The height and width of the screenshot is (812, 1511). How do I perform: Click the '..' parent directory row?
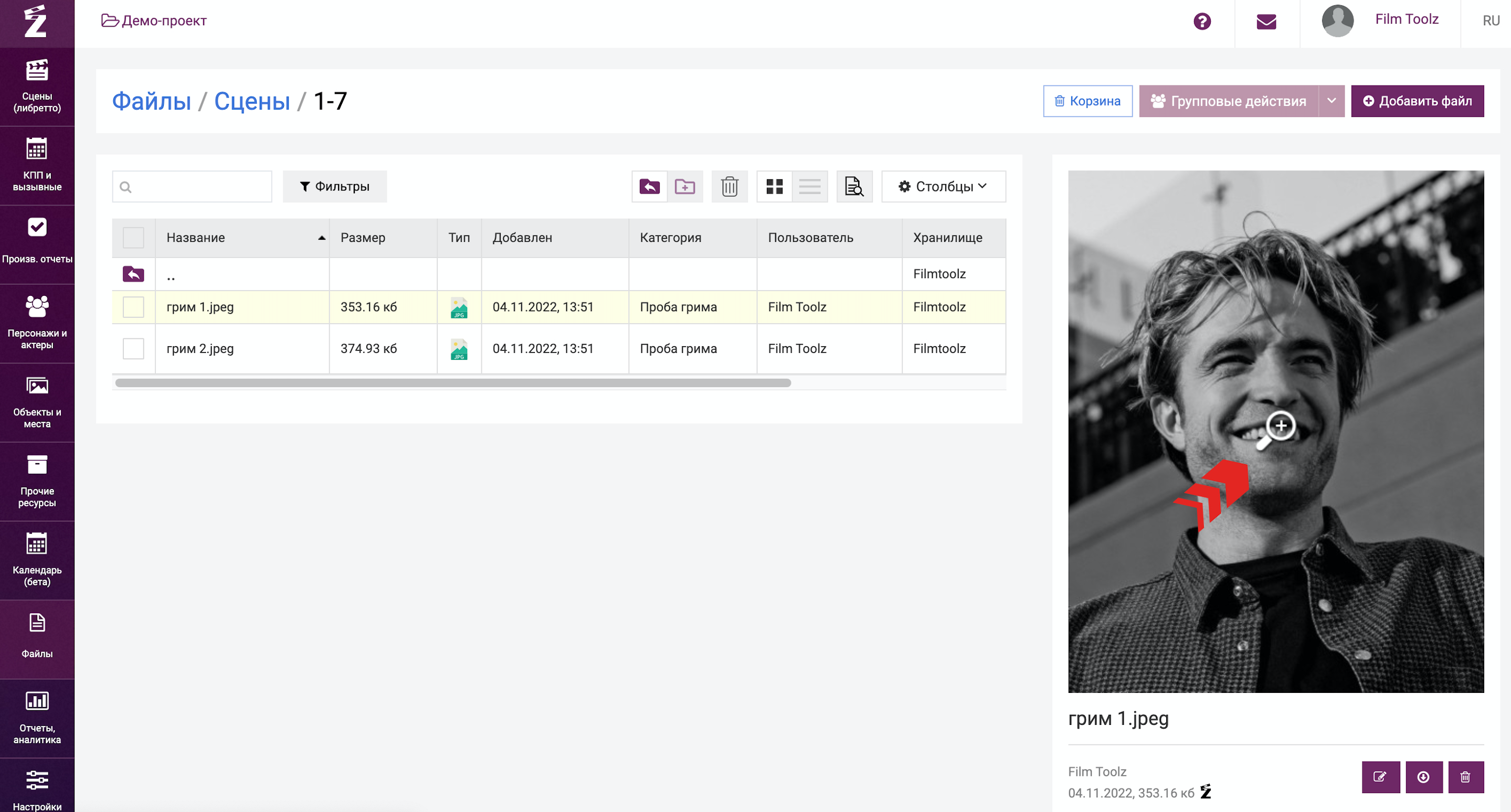pos(558,274)
